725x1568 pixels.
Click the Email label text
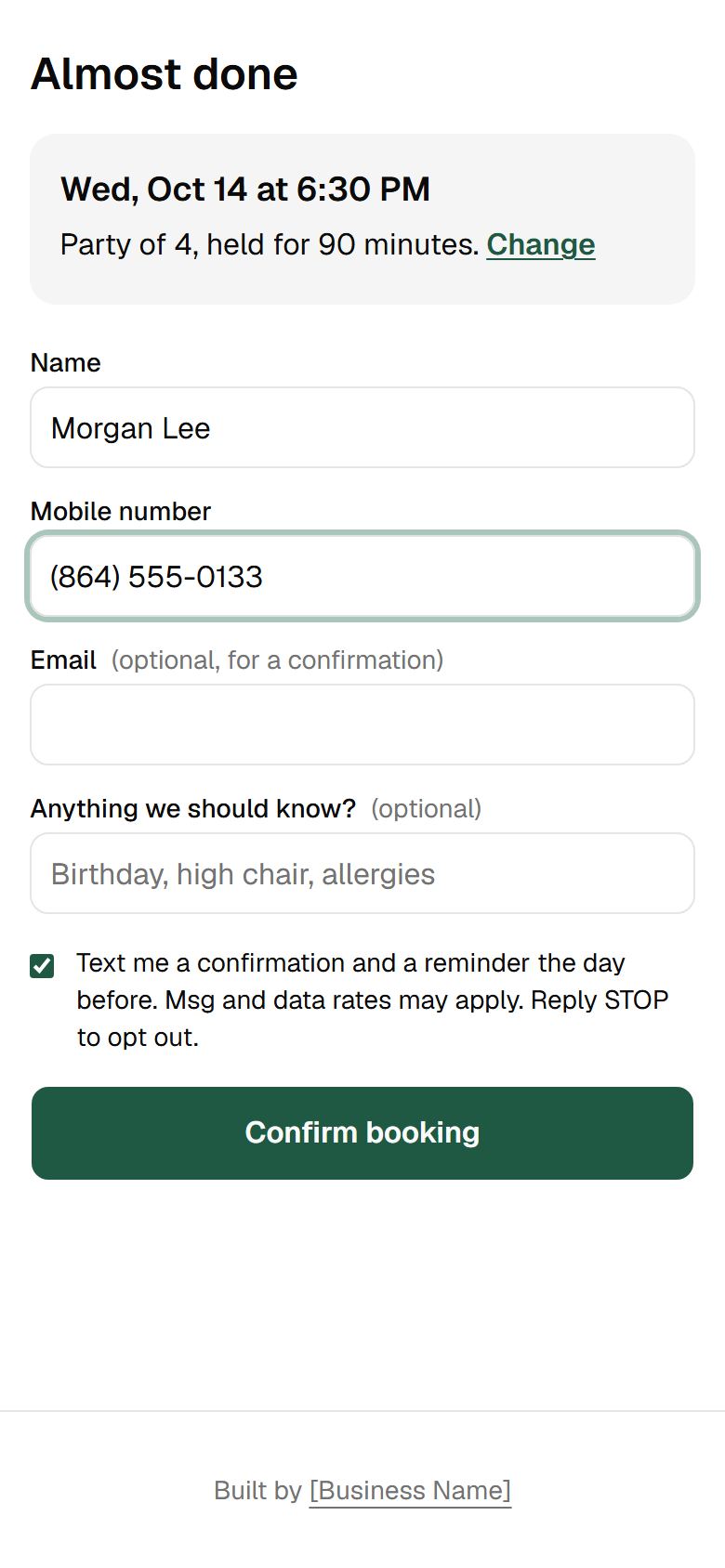(63, 660)
